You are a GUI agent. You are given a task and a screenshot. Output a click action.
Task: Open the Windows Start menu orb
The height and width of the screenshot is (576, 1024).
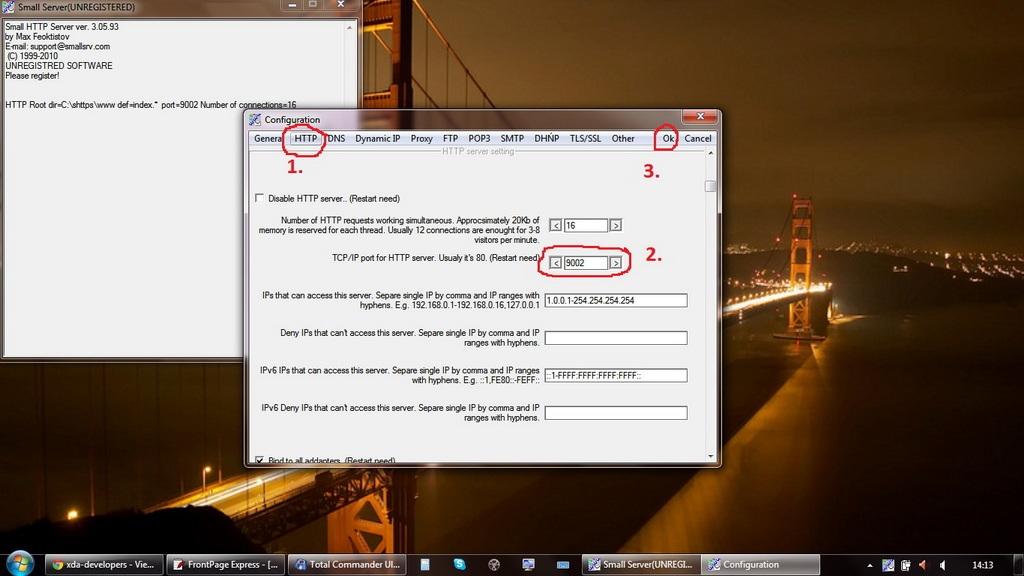(19, 564)
